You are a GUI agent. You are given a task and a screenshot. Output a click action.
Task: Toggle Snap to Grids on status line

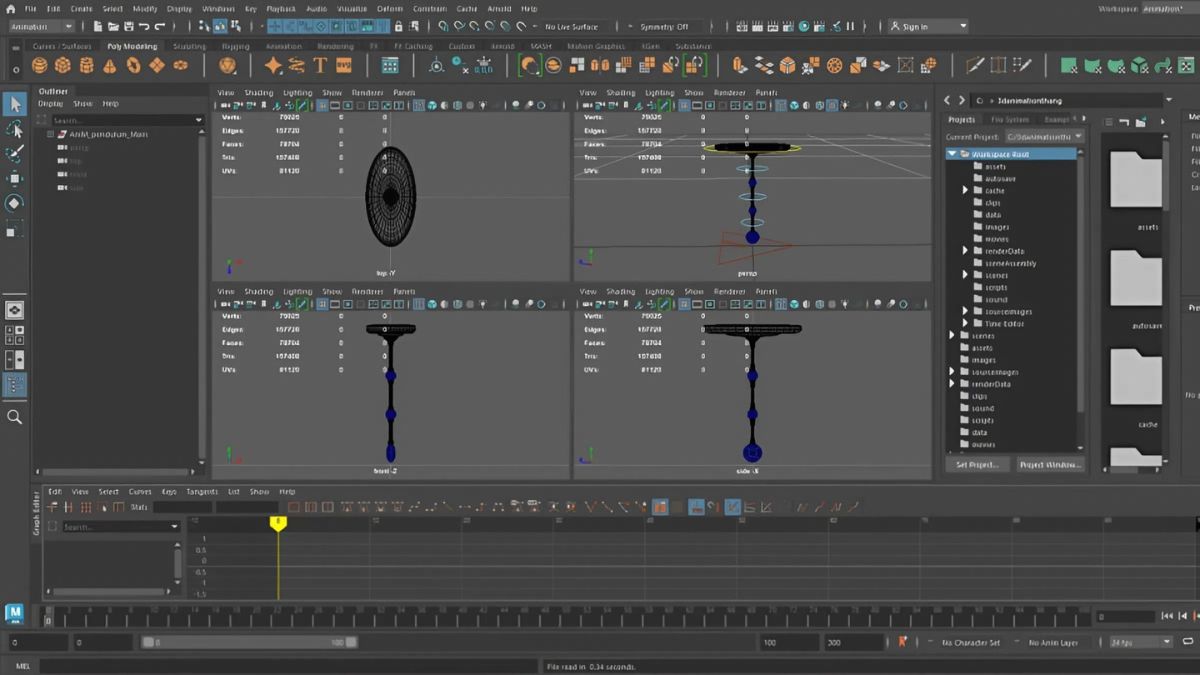click(444, 26)
